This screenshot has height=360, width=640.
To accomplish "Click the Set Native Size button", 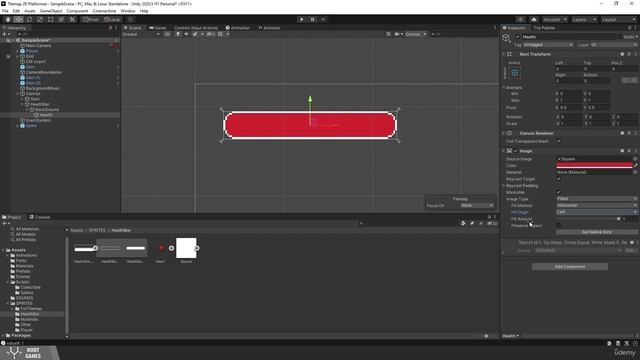I will [x=597, y=232].
